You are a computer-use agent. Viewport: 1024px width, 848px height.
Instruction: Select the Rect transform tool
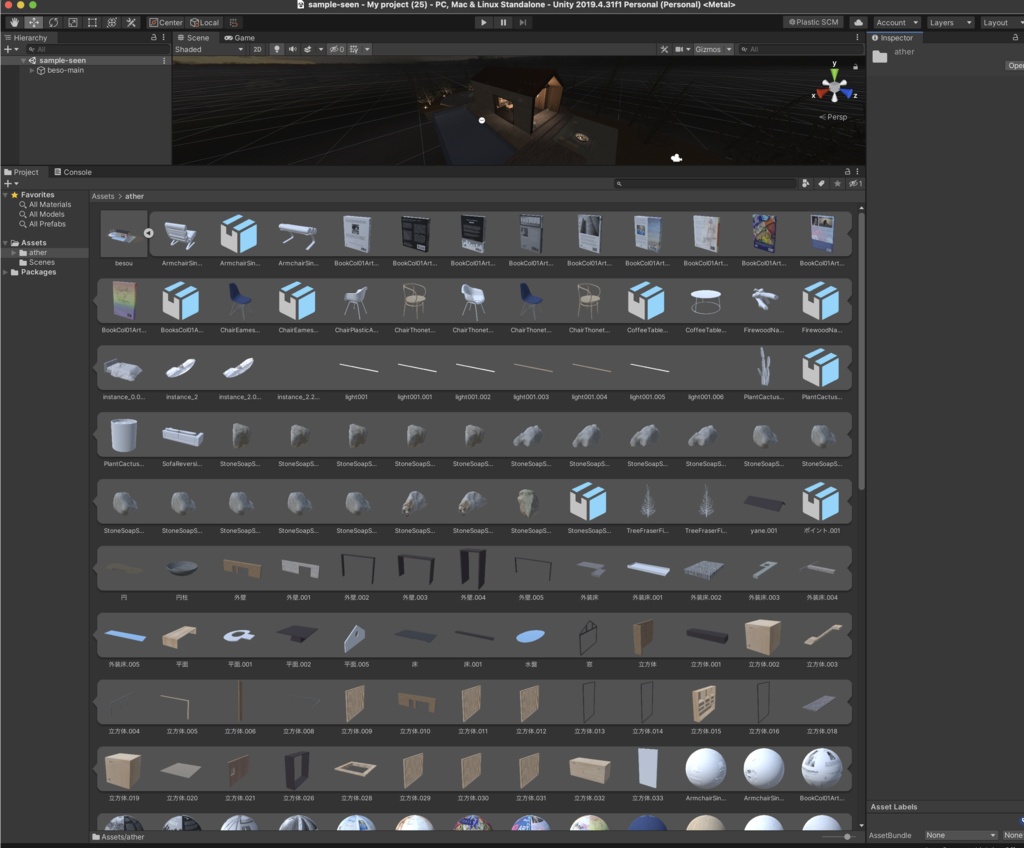[x=91, y=22]
